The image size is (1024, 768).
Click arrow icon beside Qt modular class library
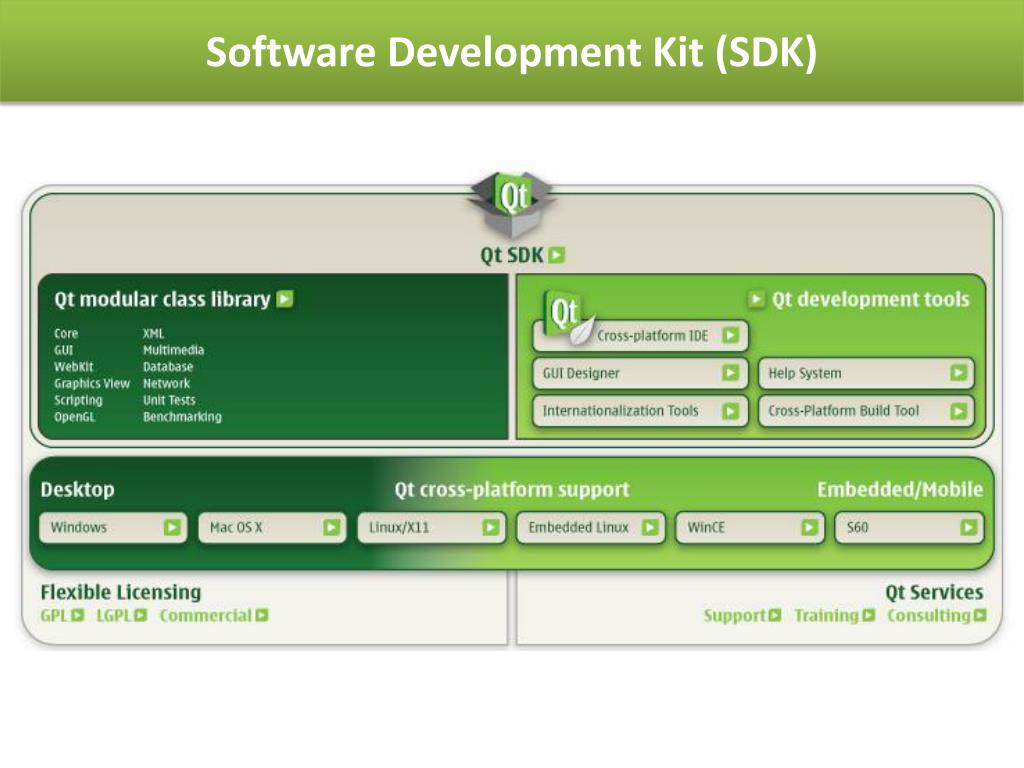pyautogui.click(x=285, y=299)
